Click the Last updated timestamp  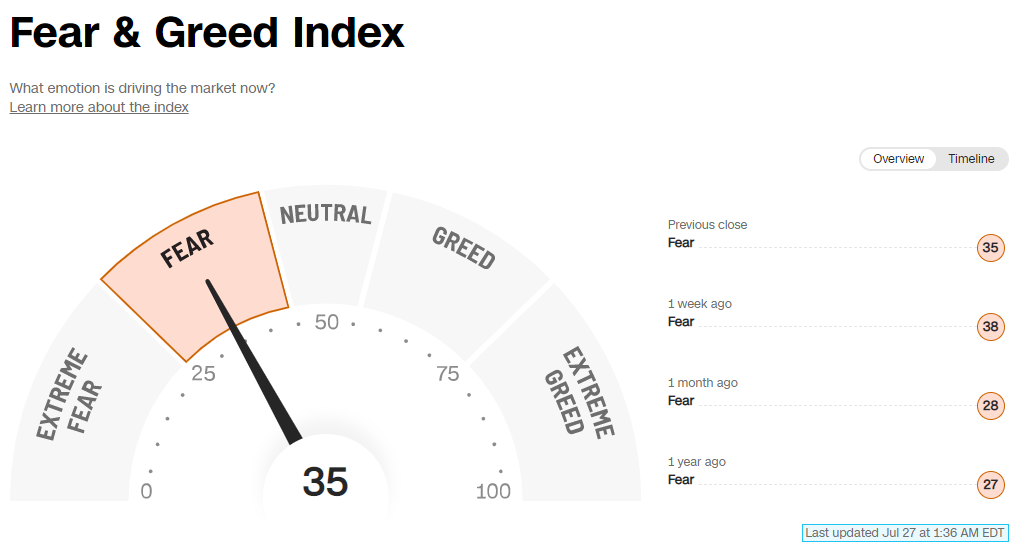905,533
